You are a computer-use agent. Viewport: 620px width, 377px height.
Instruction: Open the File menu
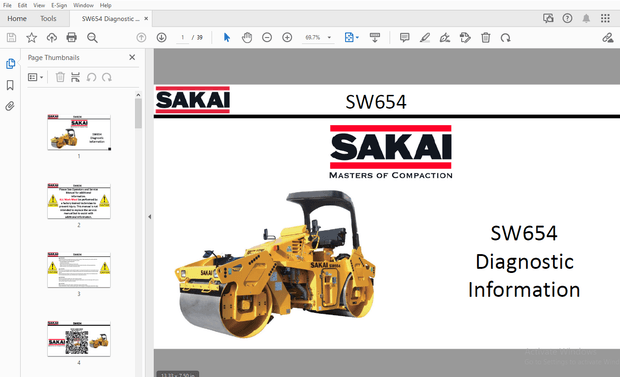click(7, 5)
